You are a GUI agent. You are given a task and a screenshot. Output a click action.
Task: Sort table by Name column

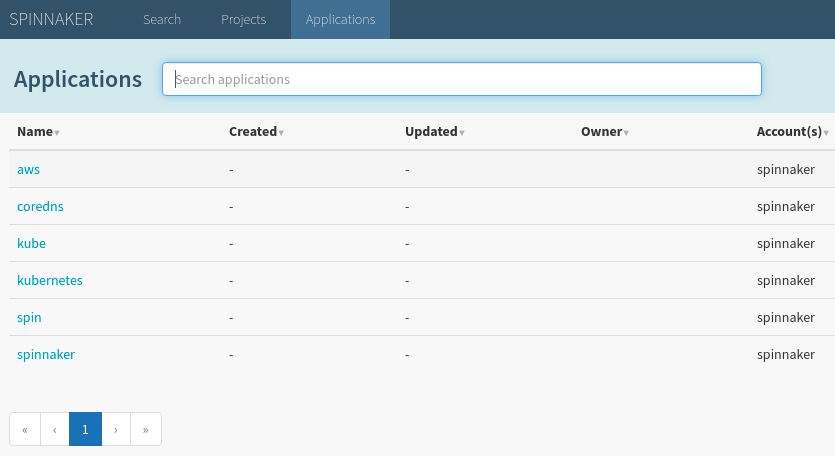[38, 131]
